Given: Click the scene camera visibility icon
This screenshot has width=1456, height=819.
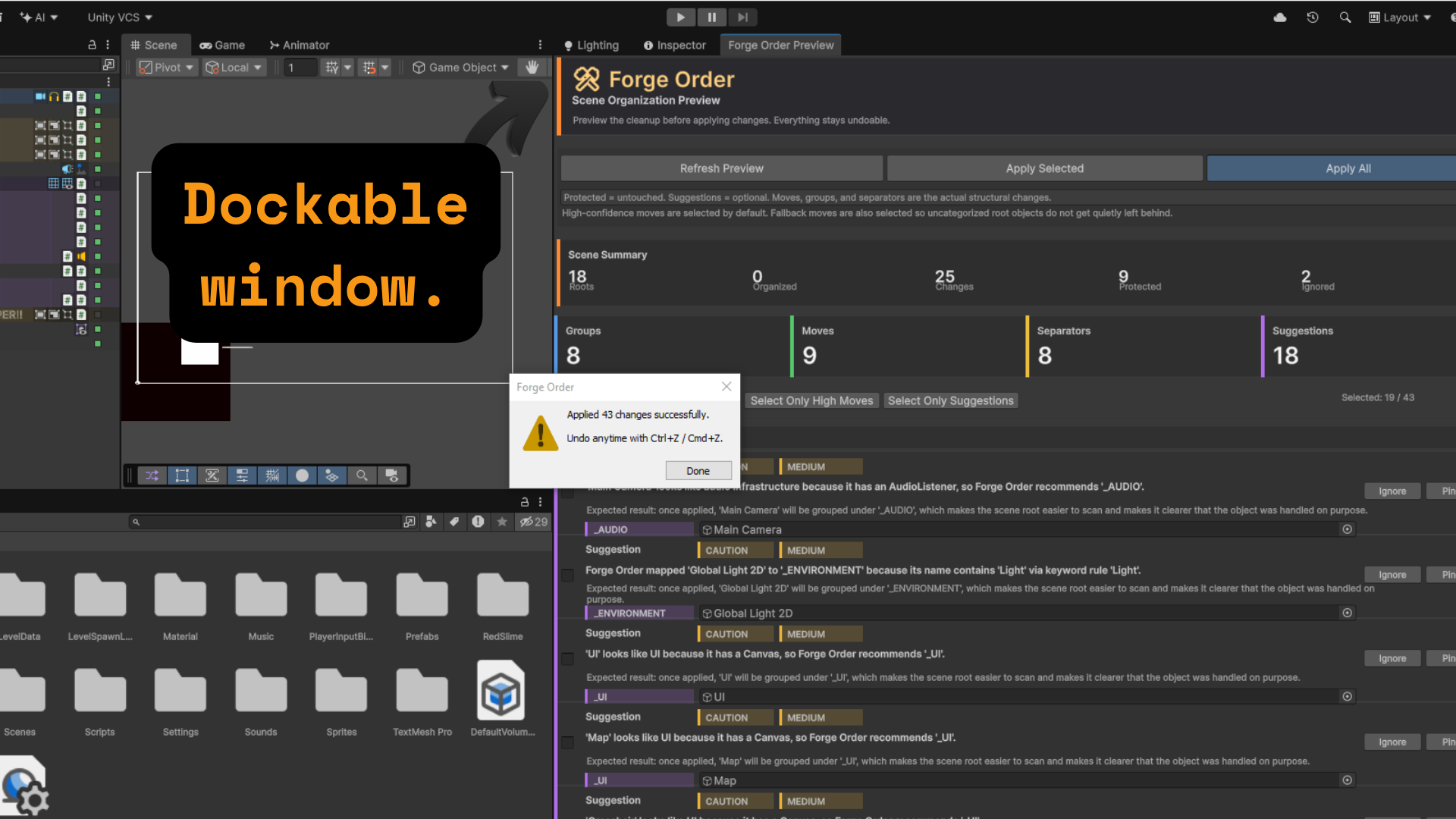Looking at the screenshot, I should [x=391, y=475].
